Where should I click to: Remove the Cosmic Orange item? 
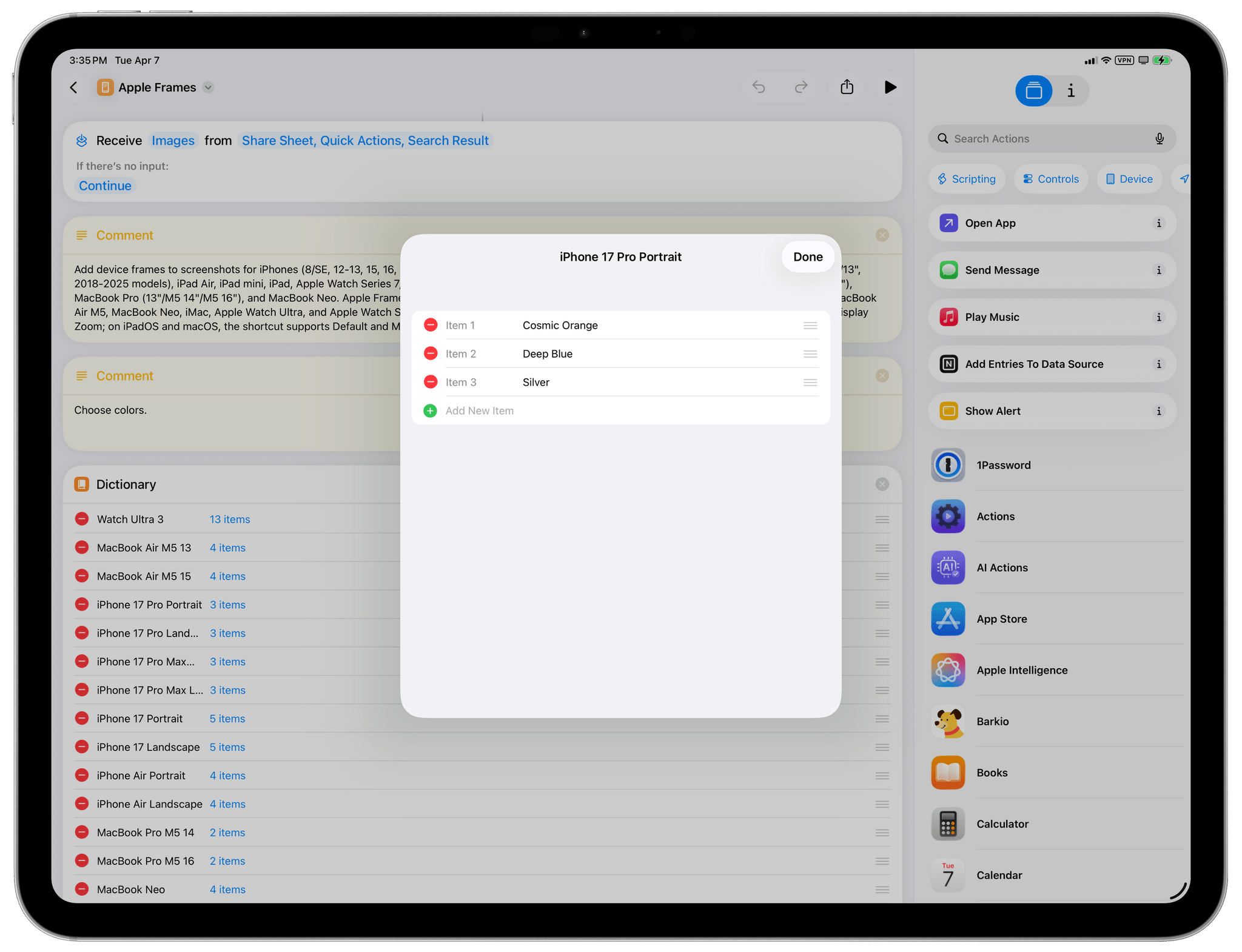pos(430,325)
